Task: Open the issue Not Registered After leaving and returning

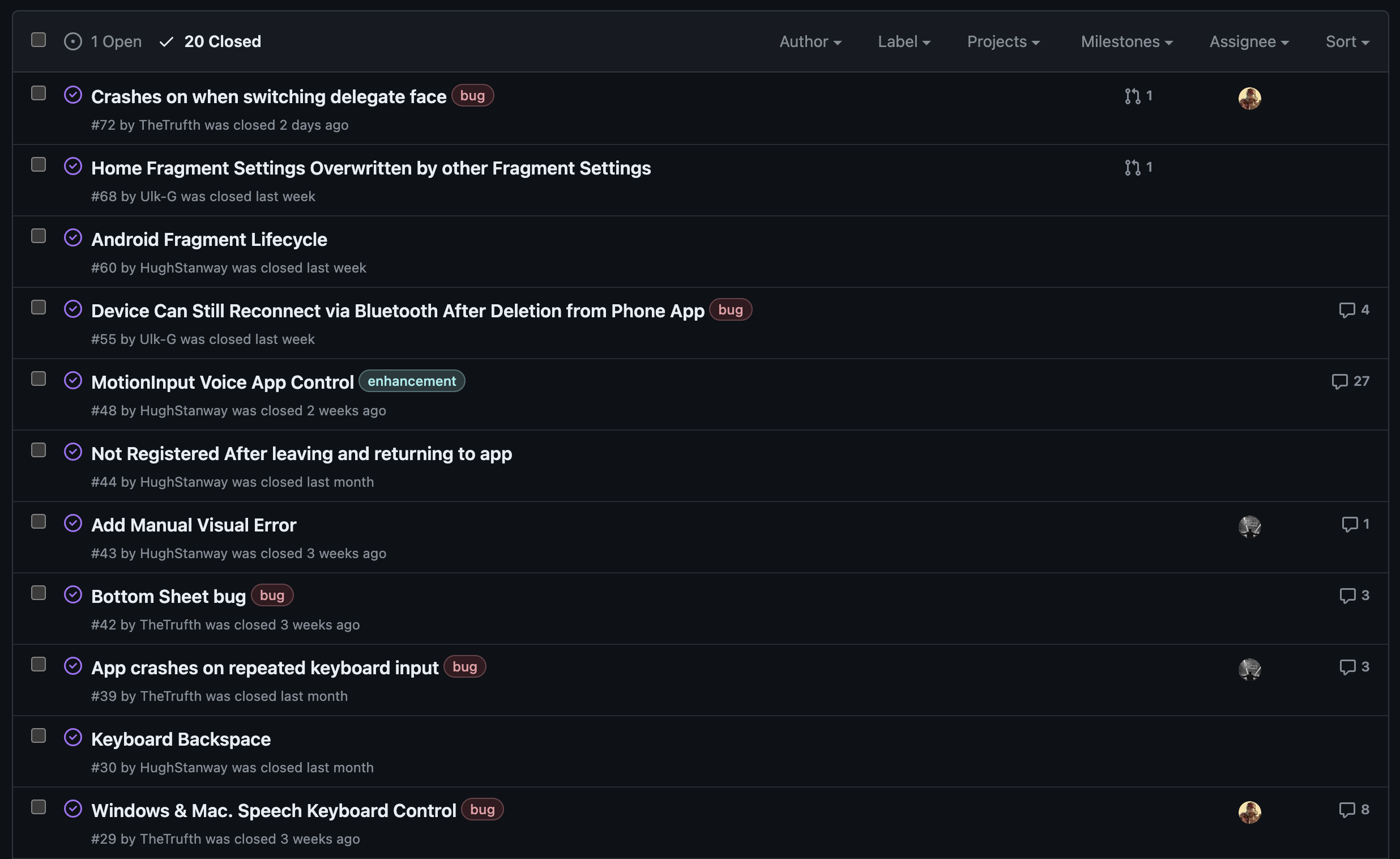Action: (x=301, y=454)
